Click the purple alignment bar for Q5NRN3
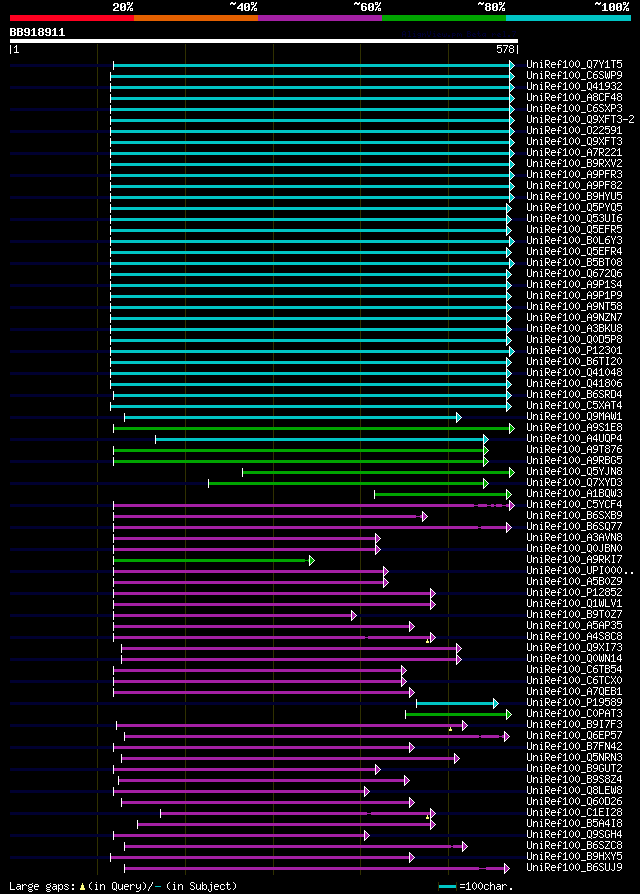The image size is (640, 894). tap(290, 758)
